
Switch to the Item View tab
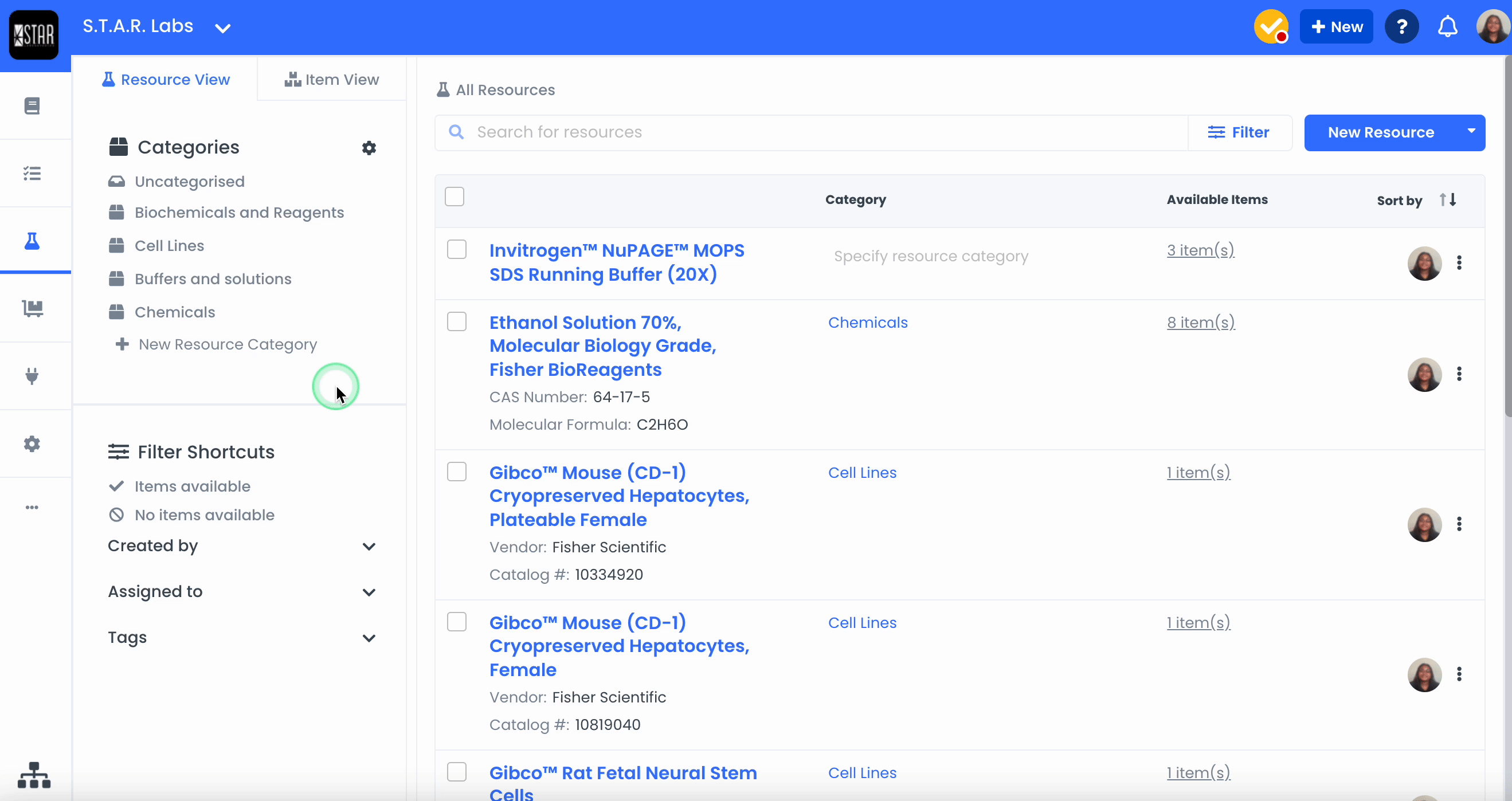tap(332, 79)
